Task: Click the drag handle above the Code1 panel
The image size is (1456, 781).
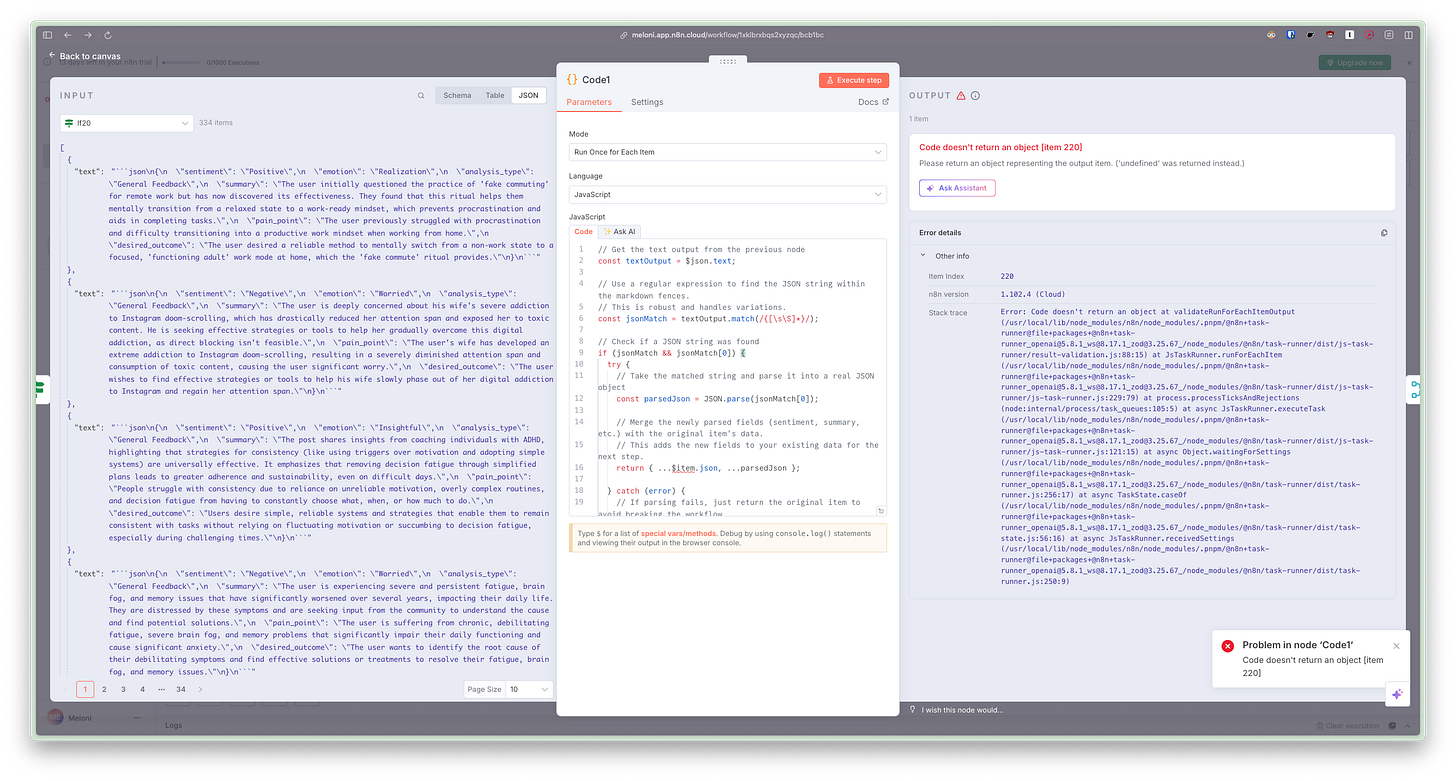Action: tap(727, 61)
